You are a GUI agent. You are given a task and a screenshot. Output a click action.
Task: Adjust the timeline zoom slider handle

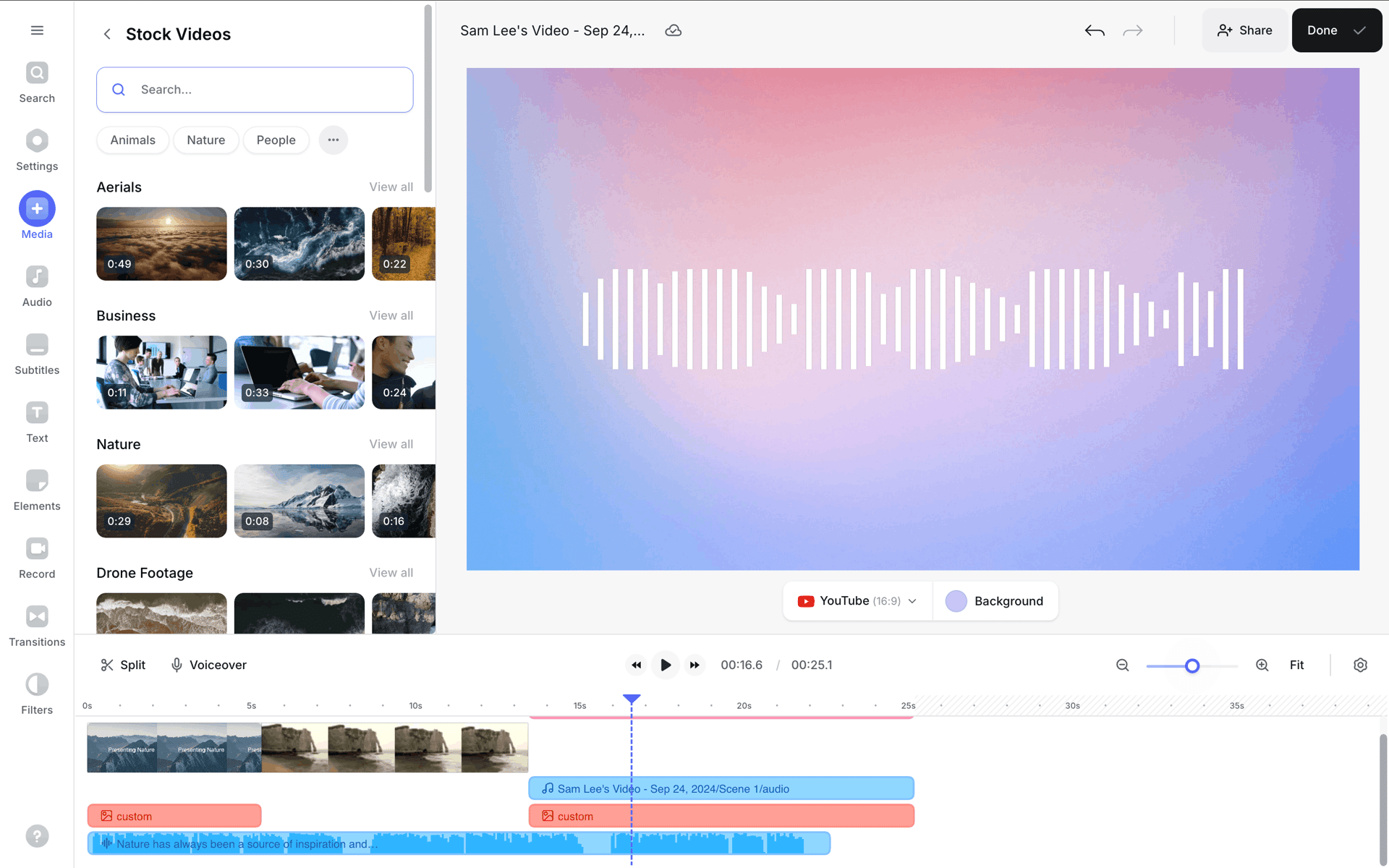tap(1192, 665)
